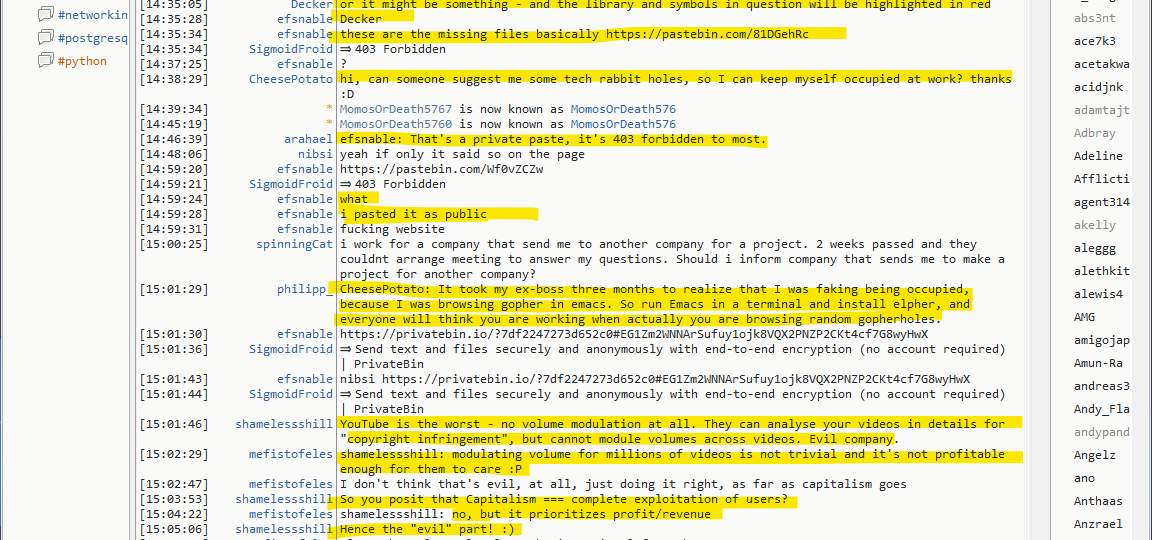This screenshot has width=1152, height=540.
Task: Open the #postgresql channel
Action: point(92,38)
